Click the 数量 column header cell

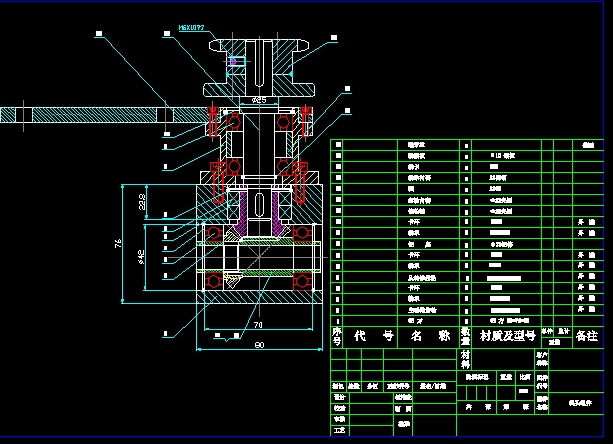465,337
